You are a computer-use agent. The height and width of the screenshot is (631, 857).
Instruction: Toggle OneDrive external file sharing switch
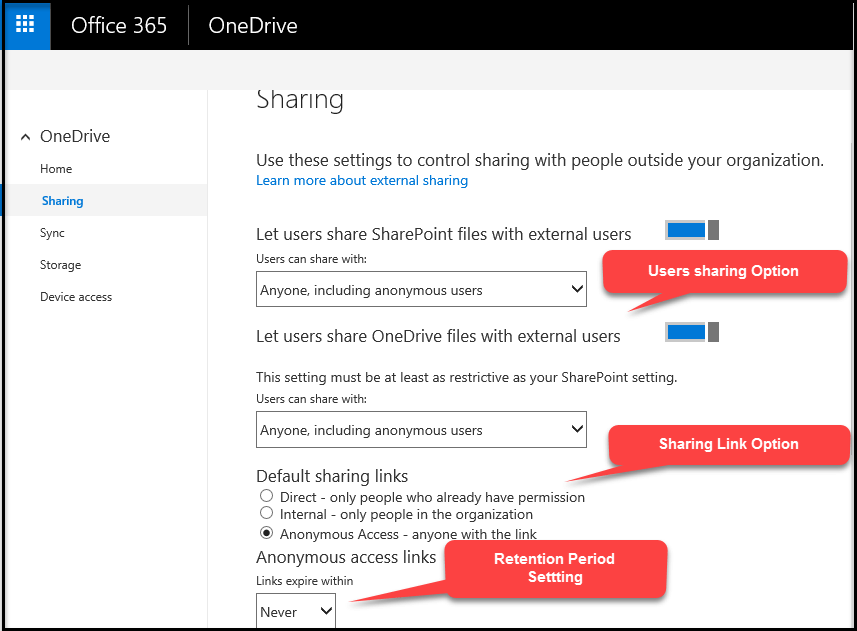click(x=692, y=332)
